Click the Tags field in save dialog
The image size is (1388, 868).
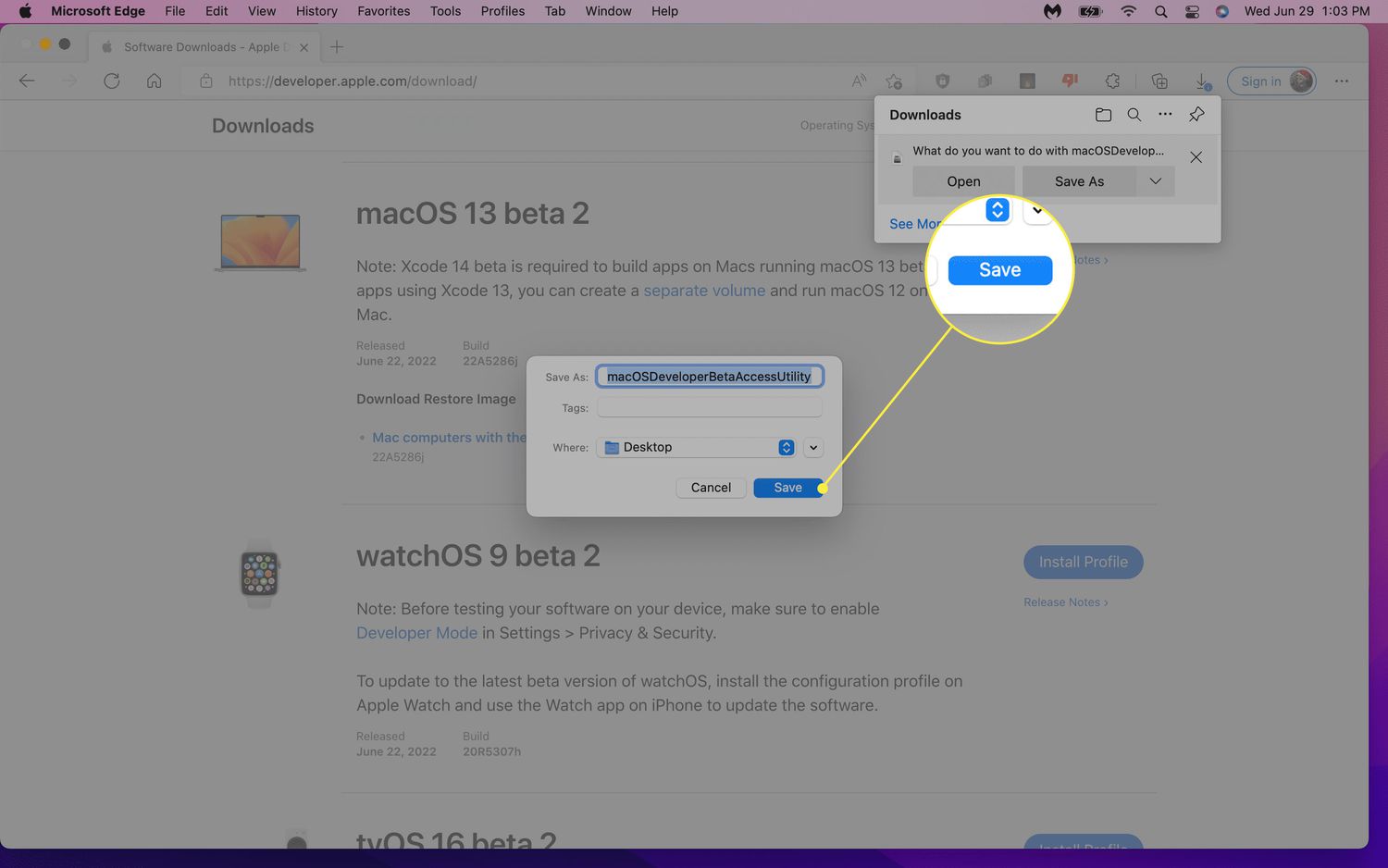tap(710, 408)
